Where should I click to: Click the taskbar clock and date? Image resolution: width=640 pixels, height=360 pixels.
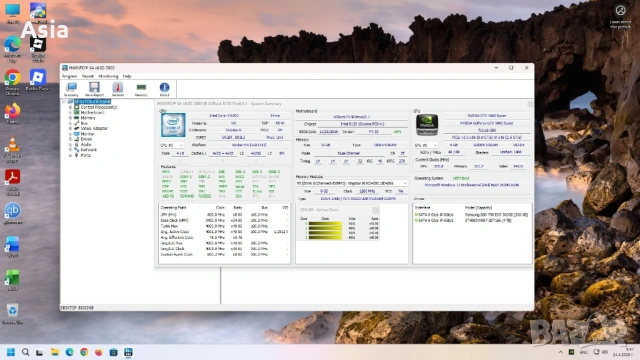click(x=623, y=352)
